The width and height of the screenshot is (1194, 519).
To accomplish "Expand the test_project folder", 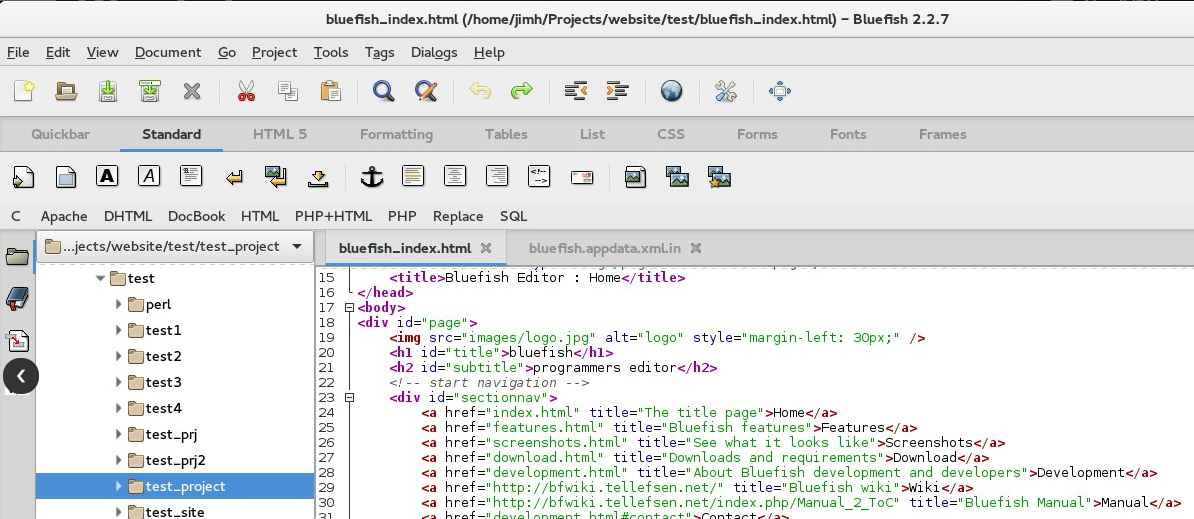I will 119,486.
